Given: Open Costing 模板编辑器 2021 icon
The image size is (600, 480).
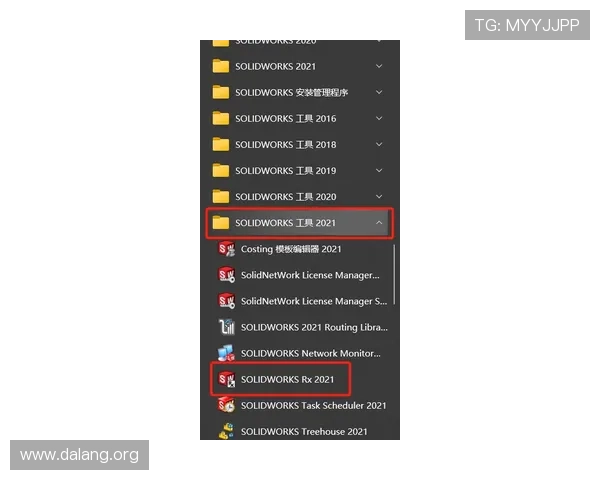Looking at the screenshot, I should click(x=226, y=249).
